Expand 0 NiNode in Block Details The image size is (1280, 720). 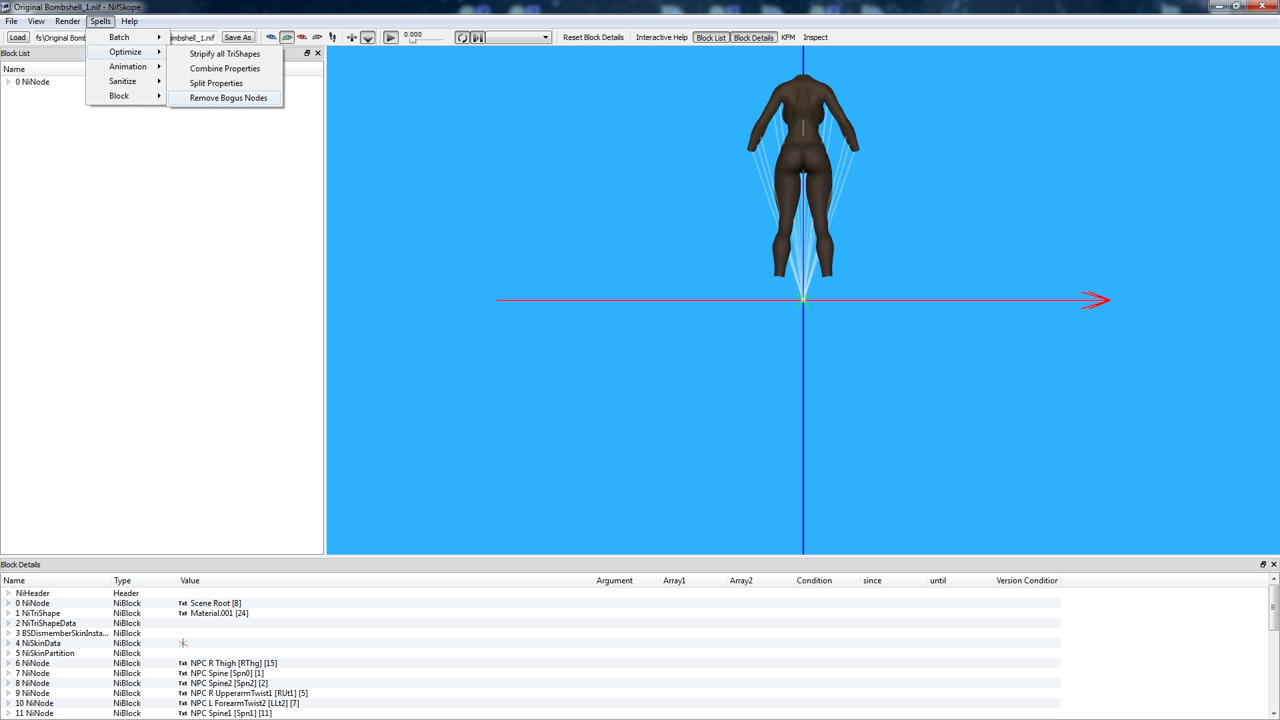click(x=8, y=603)
